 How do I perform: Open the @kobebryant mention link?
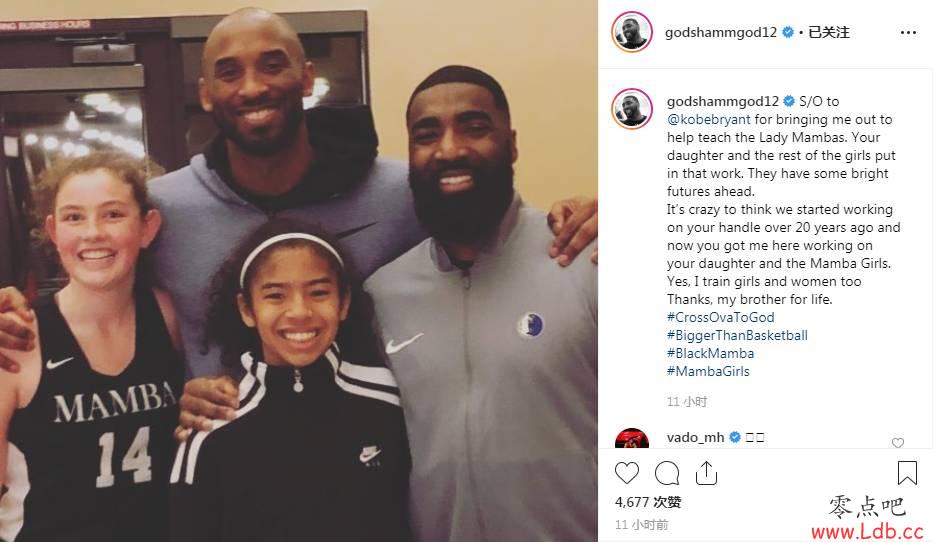pos(709,120)
